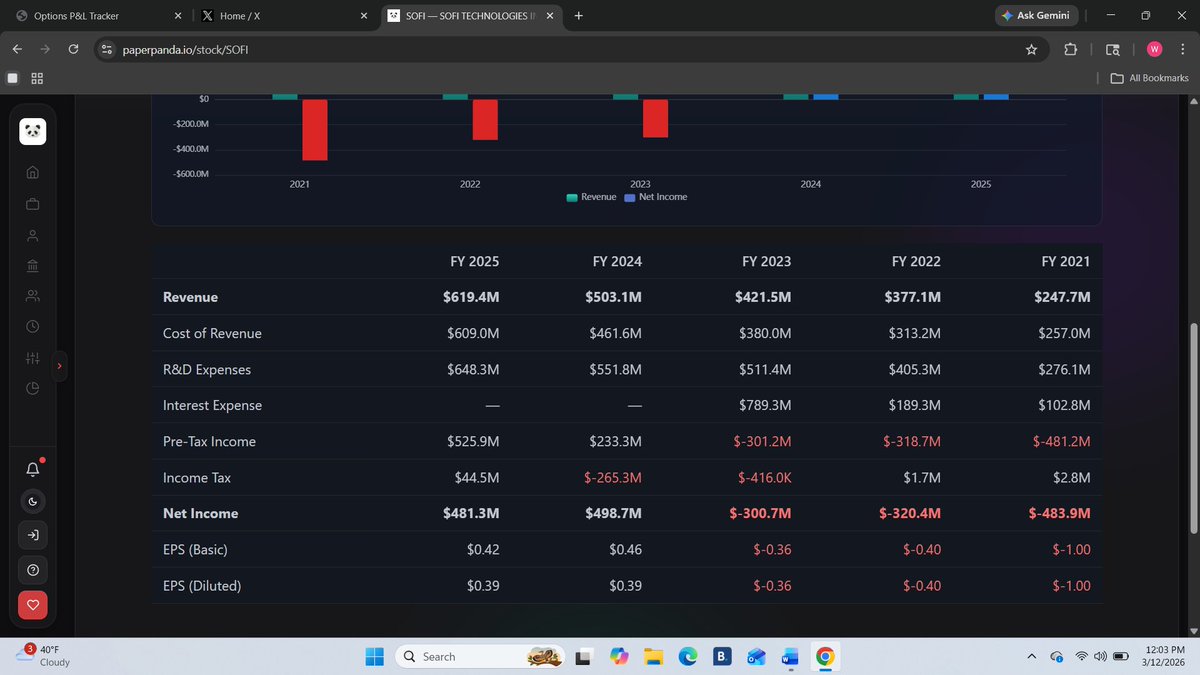Click the clock history icon in sidebar
This screenshot has height=675, width=1200.
tap(33, 327)
